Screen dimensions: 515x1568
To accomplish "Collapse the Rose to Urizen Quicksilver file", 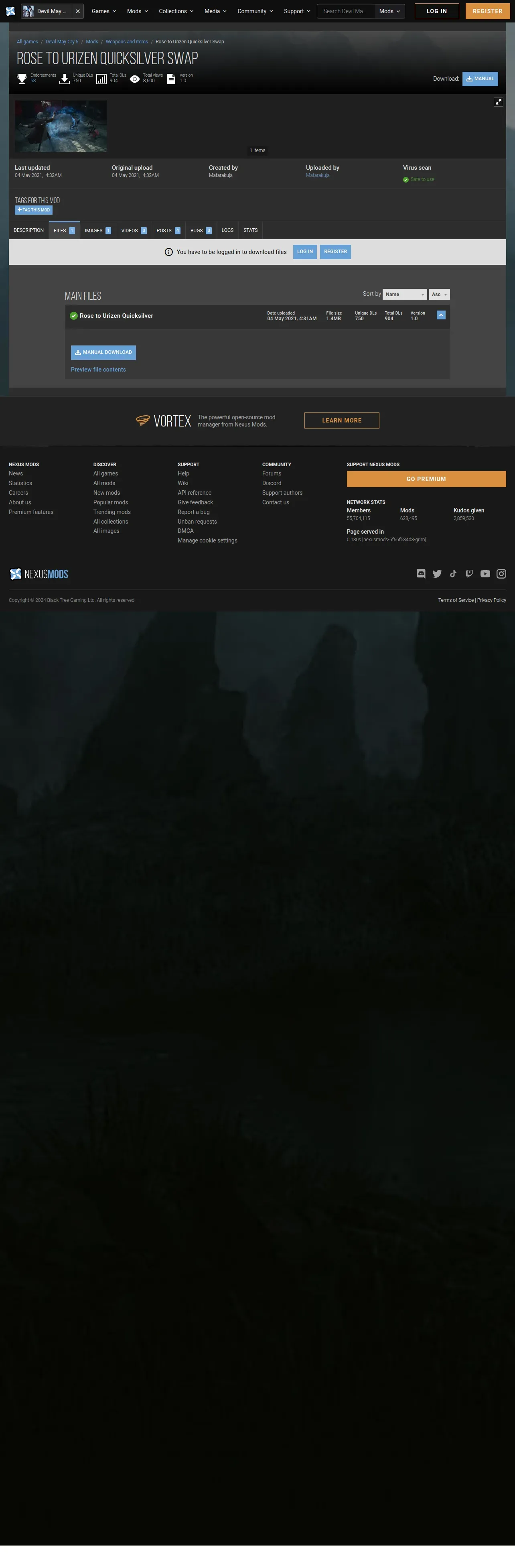I will [441, 315].
